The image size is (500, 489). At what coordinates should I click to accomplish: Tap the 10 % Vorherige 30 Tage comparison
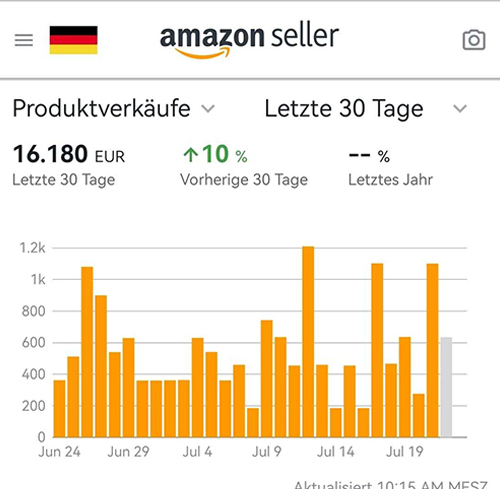[244, 165]
